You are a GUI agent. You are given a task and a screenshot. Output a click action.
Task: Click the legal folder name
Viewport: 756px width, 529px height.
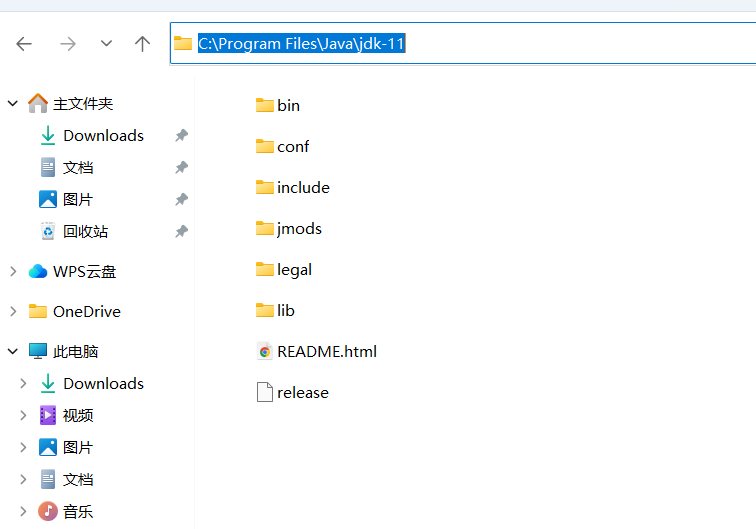294,270
